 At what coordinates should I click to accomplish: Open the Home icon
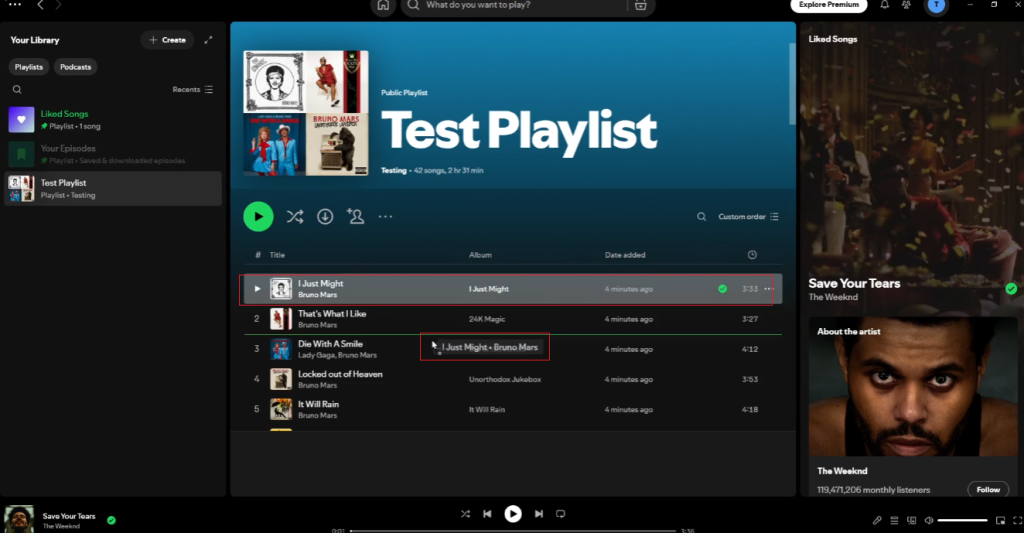click(x=383, y=5)
